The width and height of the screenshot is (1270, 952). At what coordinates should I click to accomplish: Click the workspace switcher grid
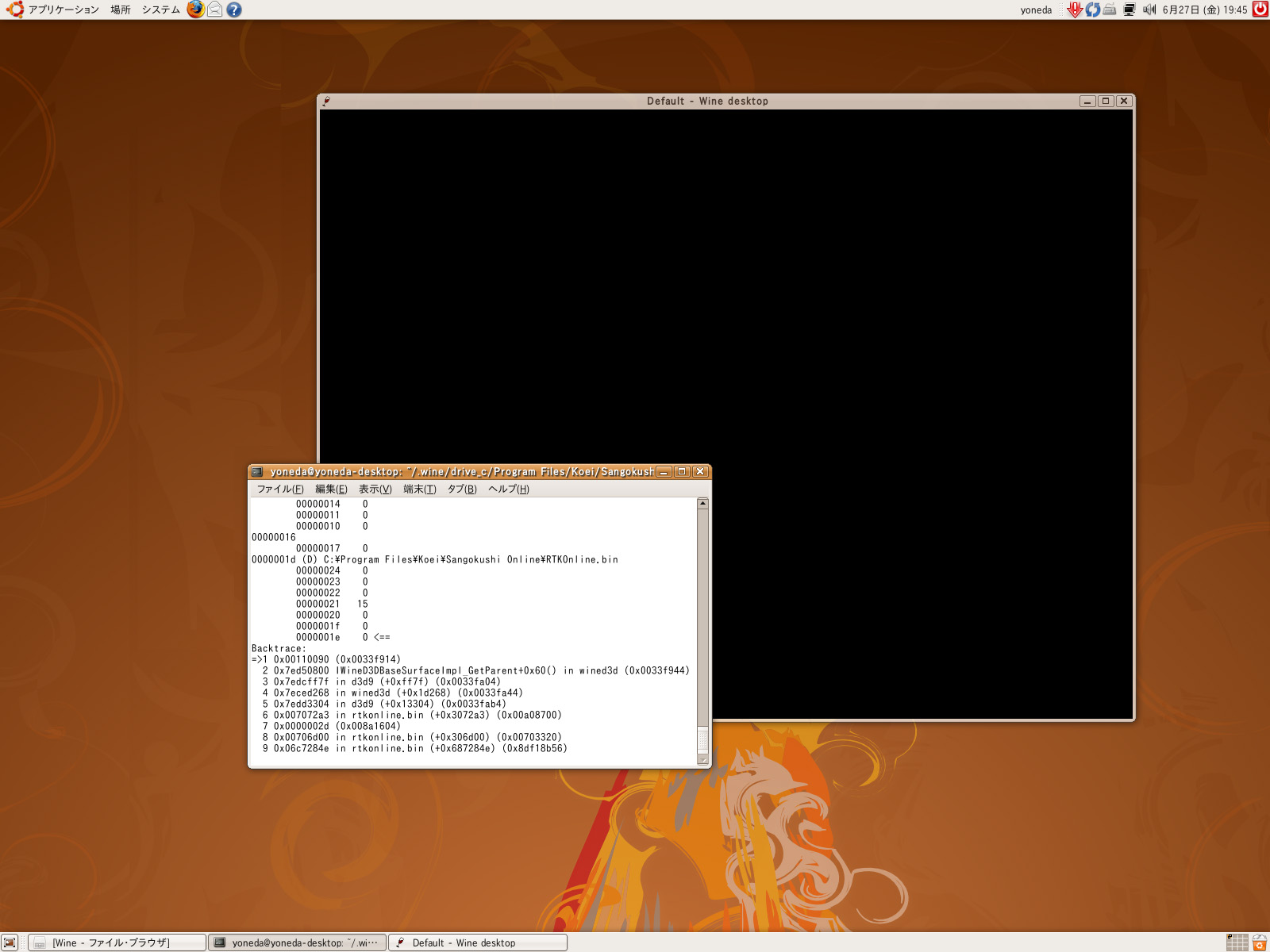click(1237, 942)
